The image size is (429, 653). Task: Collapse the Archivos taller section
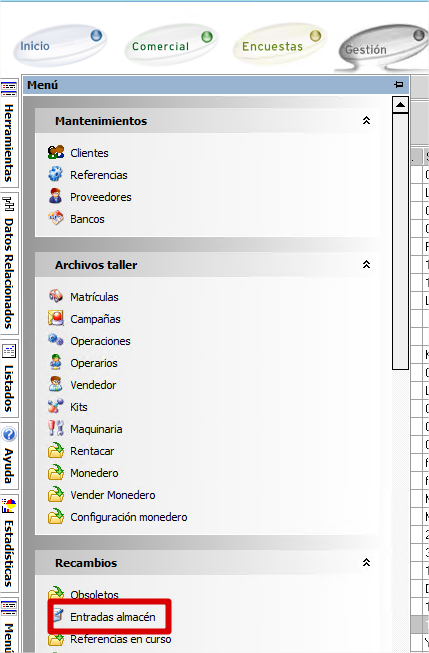pyautogui.click(x=367, y=265)
